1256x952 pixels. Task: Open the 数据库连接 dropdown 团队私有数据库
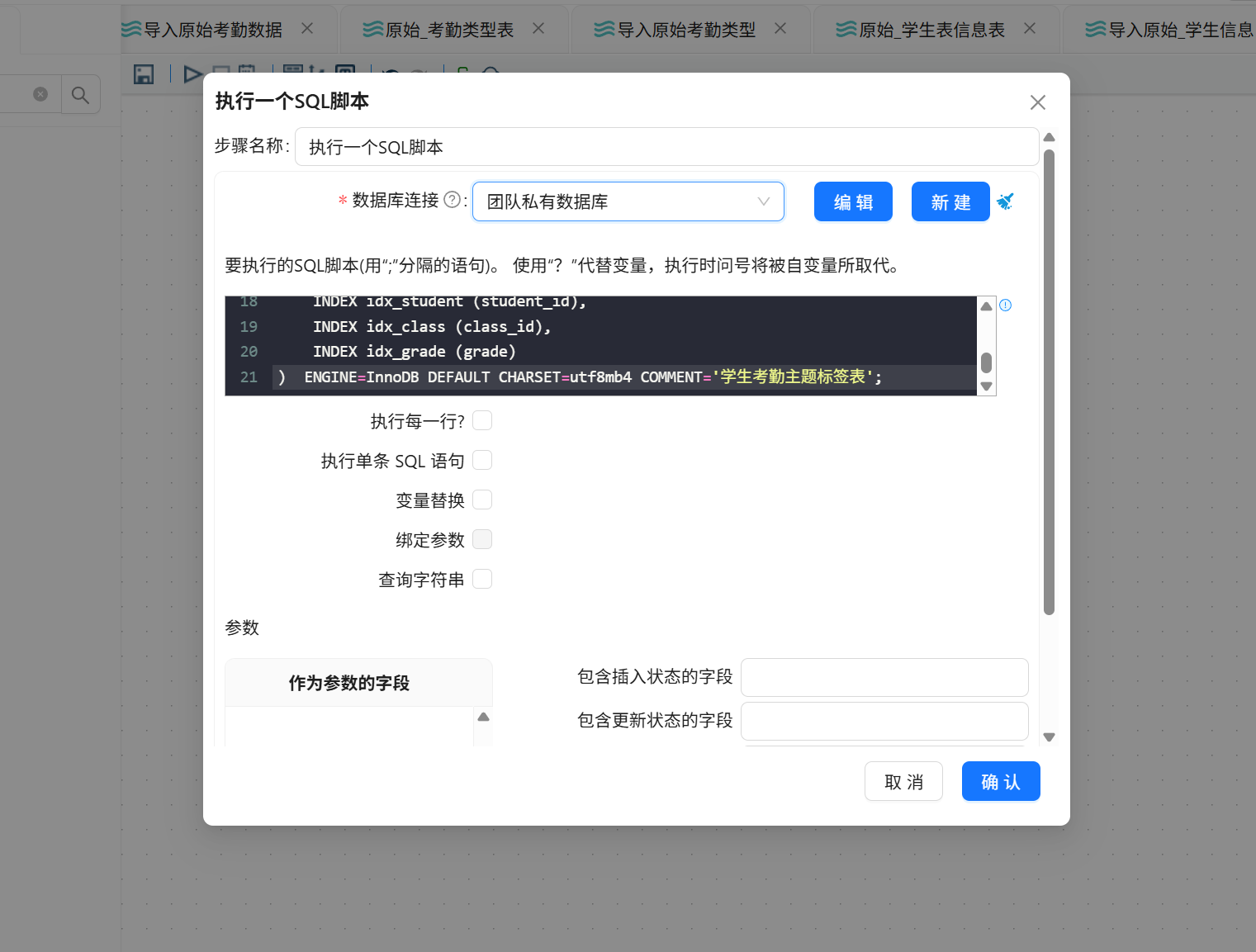click(x=628, y=201)
